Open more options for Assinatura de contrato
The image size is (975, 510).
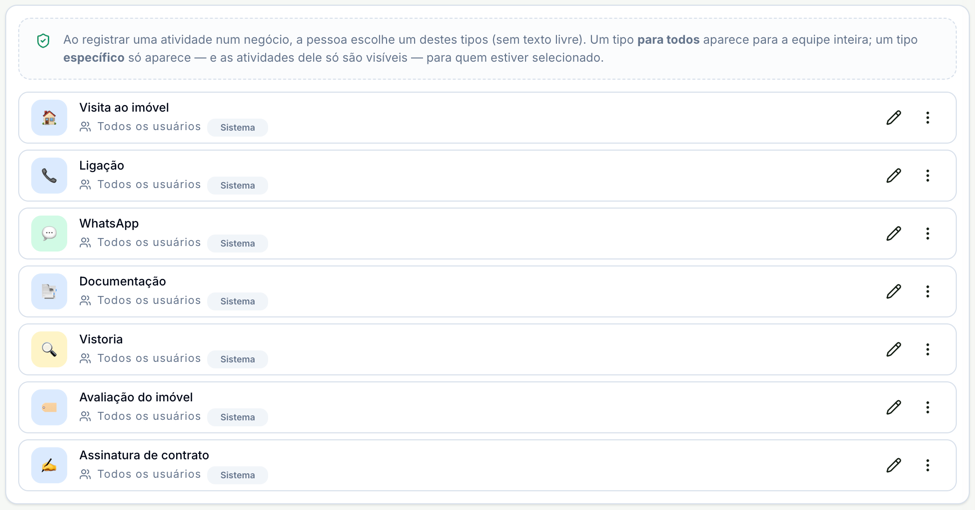tap(927, 465)
